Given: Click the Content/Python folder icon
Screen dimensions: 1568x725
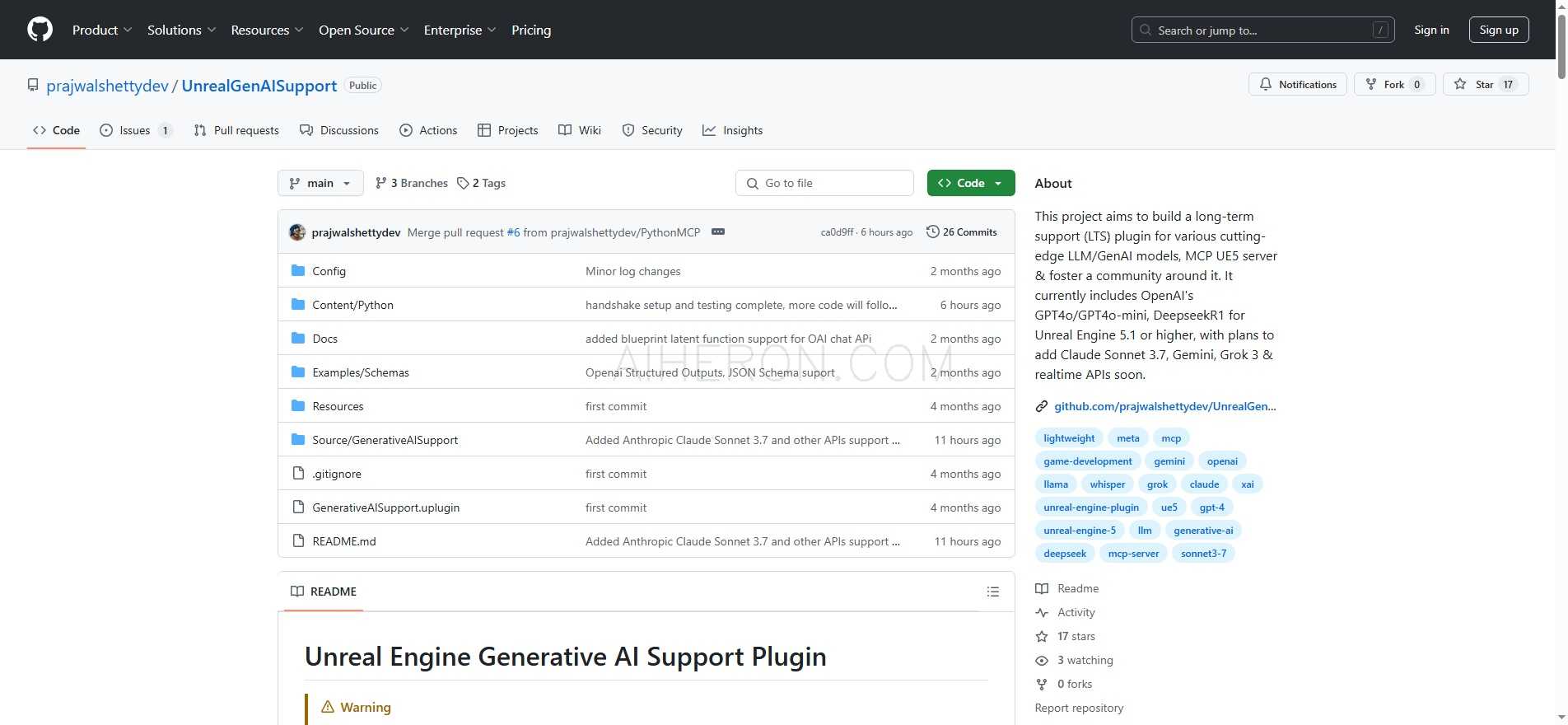Looking at the screenshot, I should click(x=298, y=305).
